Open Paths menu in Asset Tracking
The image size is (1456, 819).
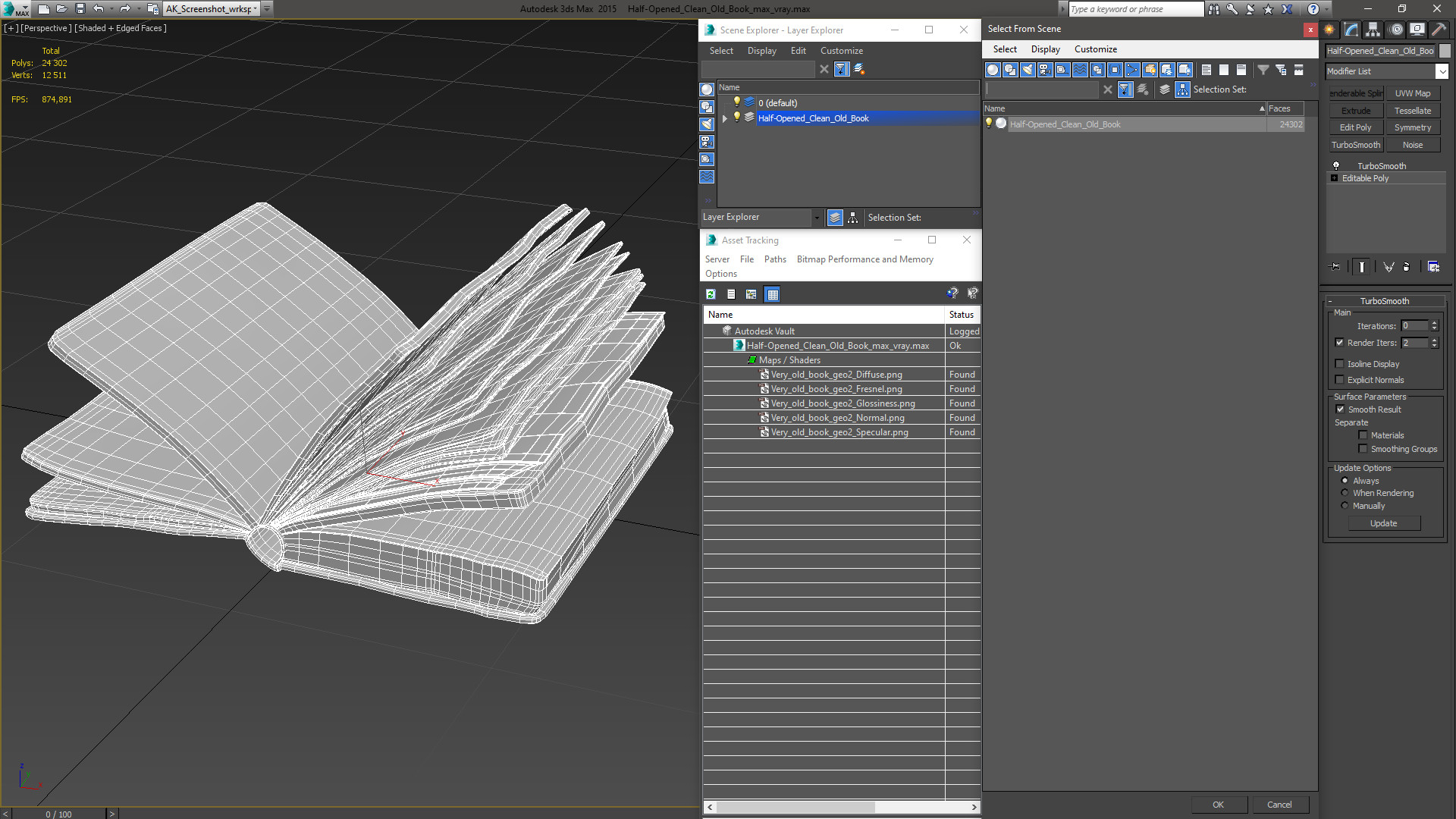pos(775,259)
